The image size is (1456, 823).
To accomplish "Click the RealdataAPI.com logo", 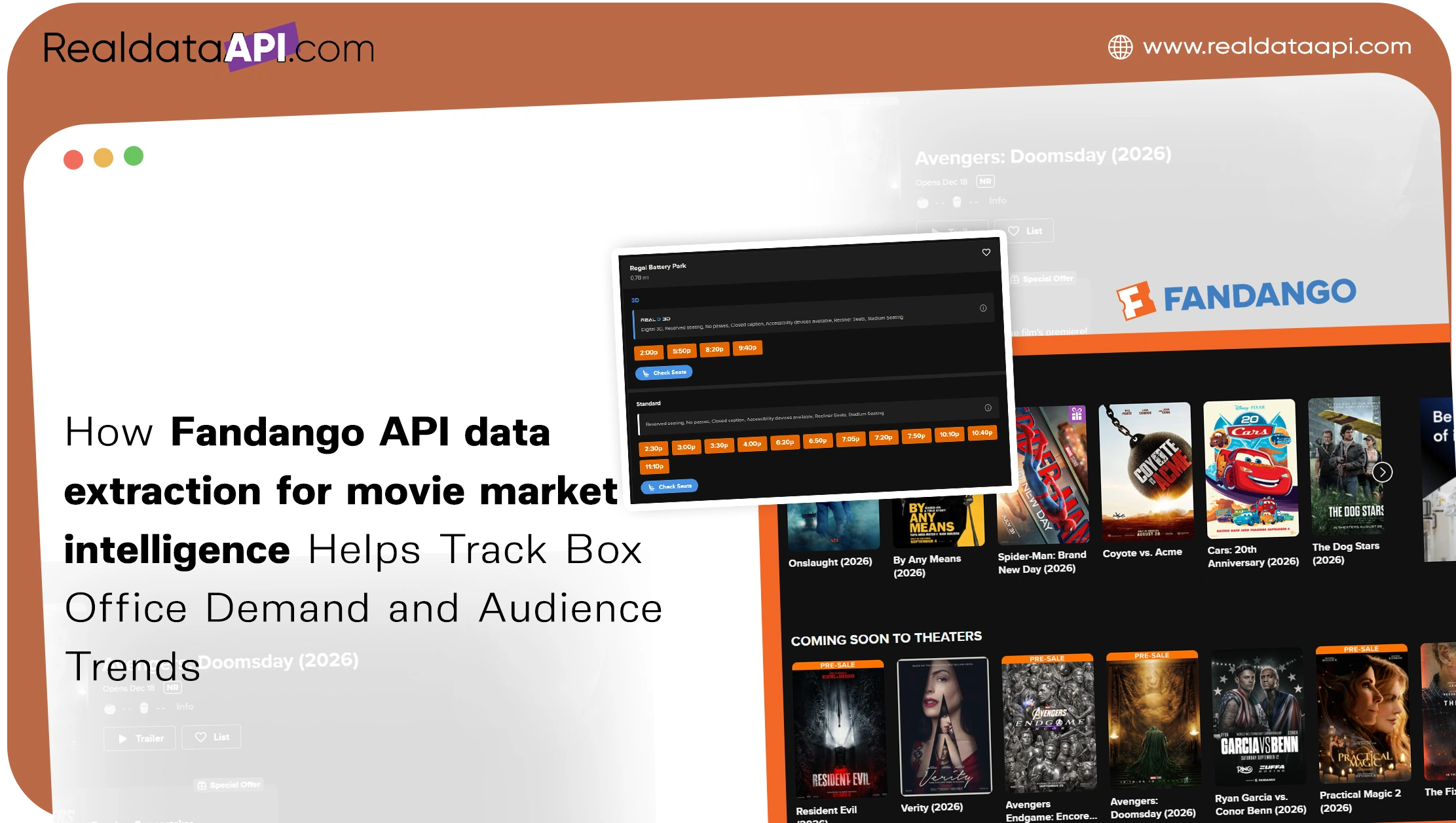I will (x=209, y=48).
